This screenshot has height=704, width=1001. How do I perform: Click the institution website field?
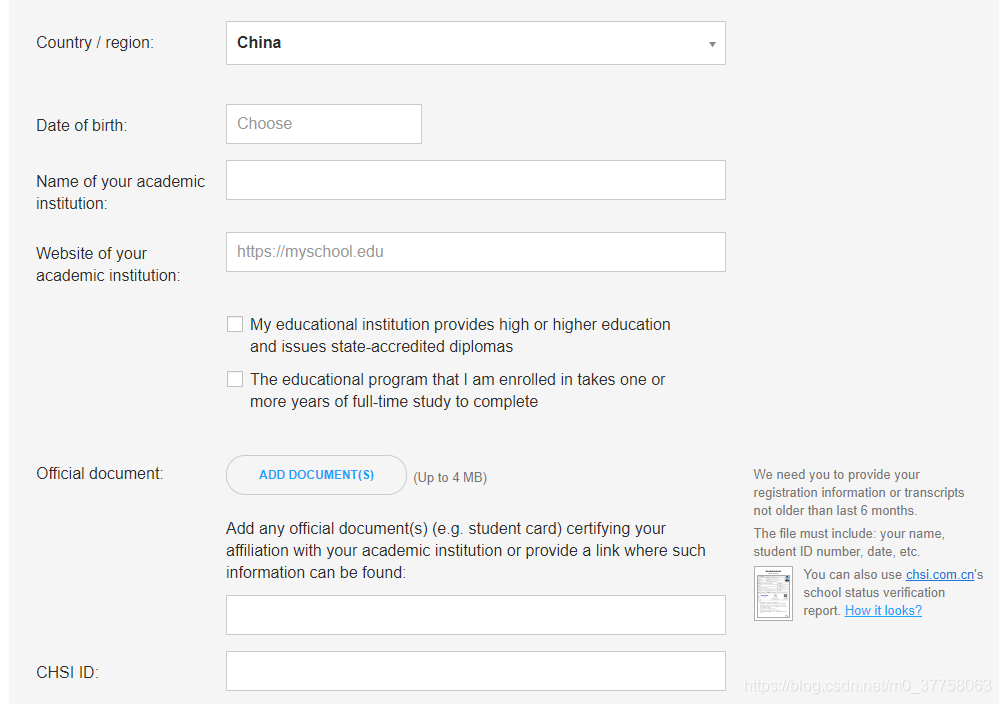tap(475, 252)
